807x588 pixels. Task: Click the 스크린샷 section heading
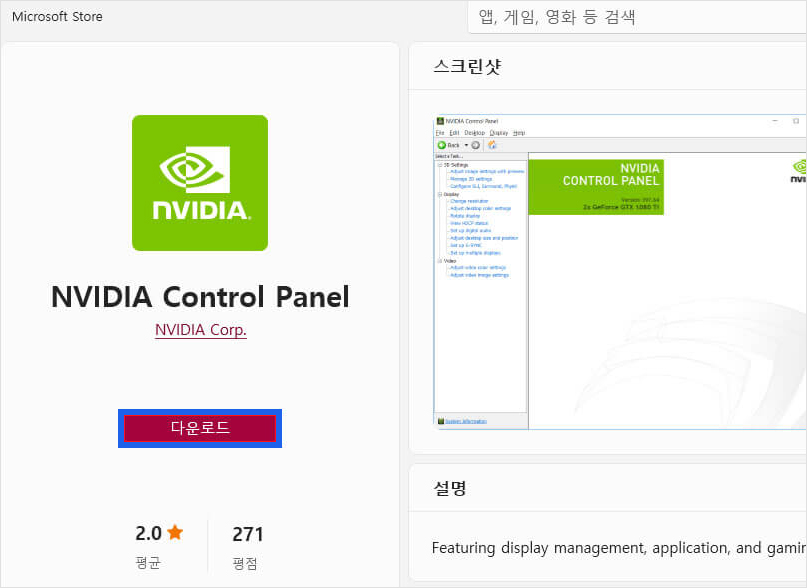click(467, 66)
